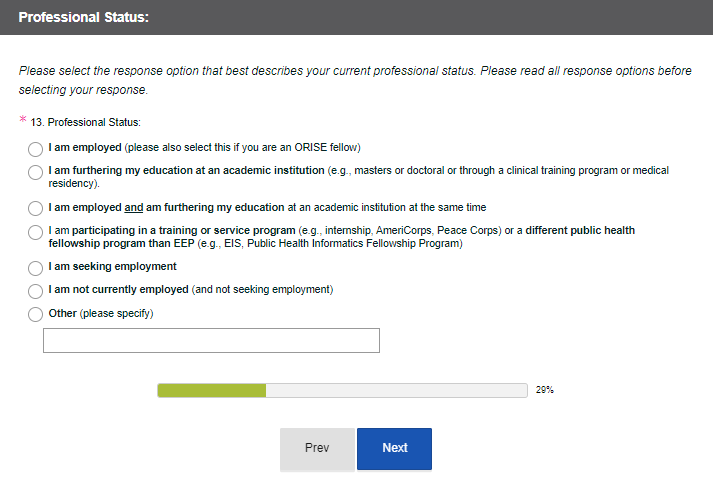Go to the Next survey page

click(394, 448)
